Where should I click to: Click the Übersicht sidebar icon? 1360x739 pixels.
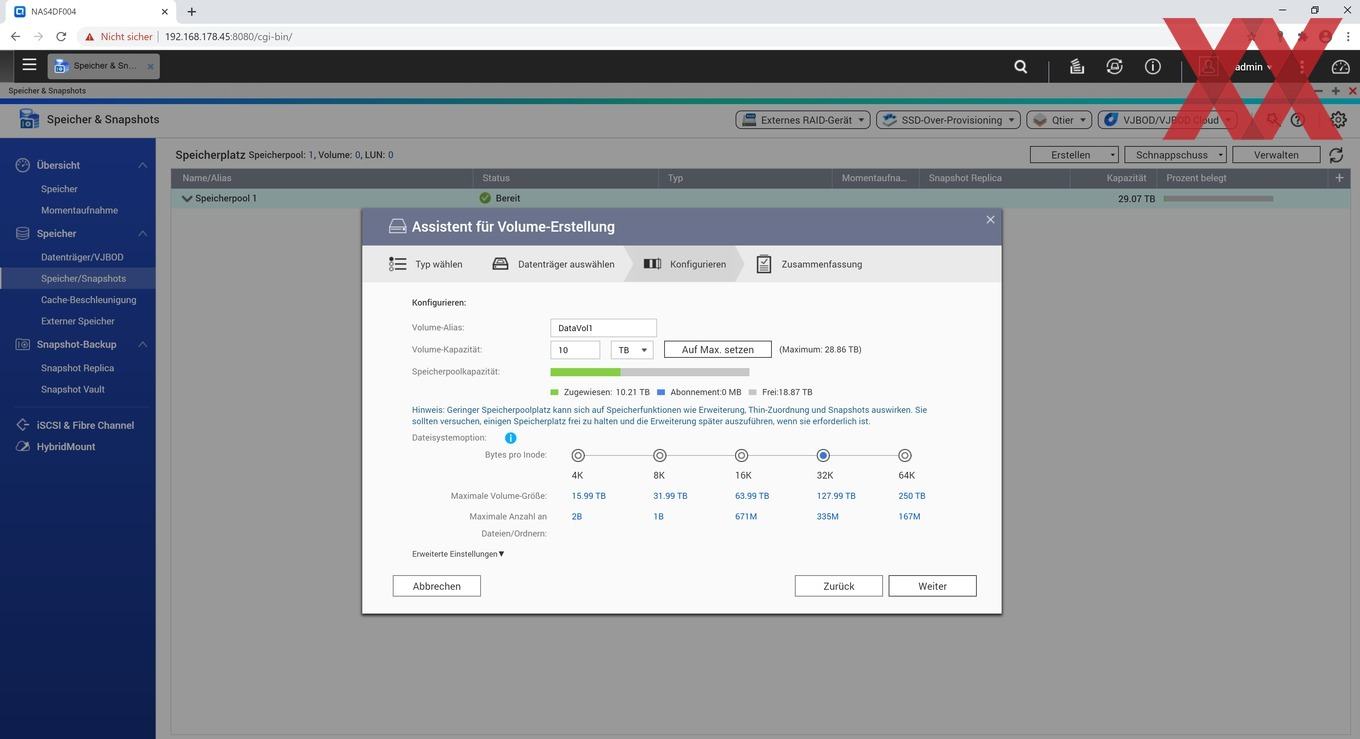pos(23,165)
